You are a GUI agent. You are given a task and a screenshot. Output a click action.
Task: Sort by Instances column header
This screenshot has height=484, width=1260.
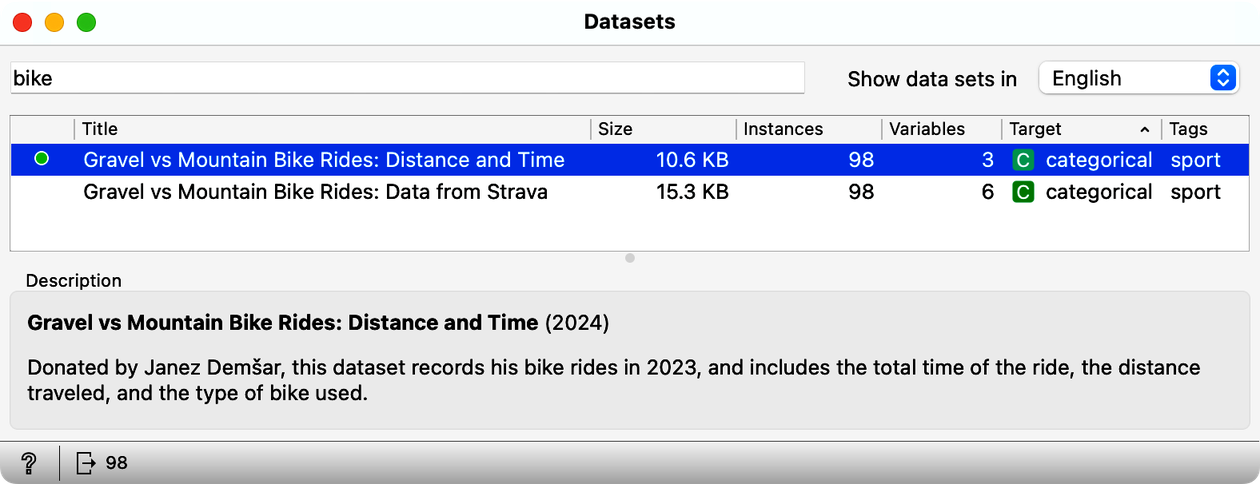point(809,129)
